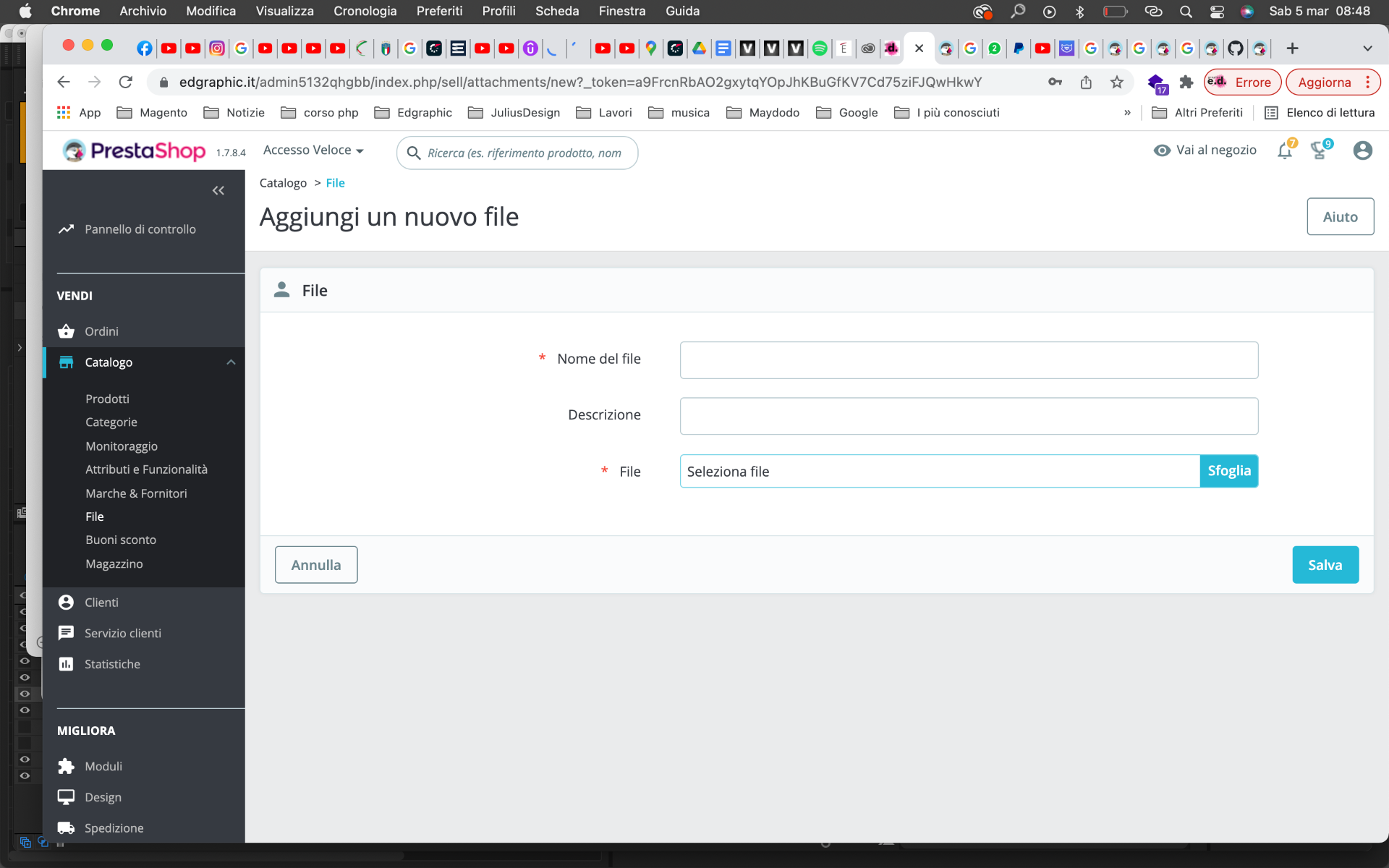Collapse the sidebar with double-chevron icon
The width and height of the screenshot is (1389, 868).
[218, 191]
